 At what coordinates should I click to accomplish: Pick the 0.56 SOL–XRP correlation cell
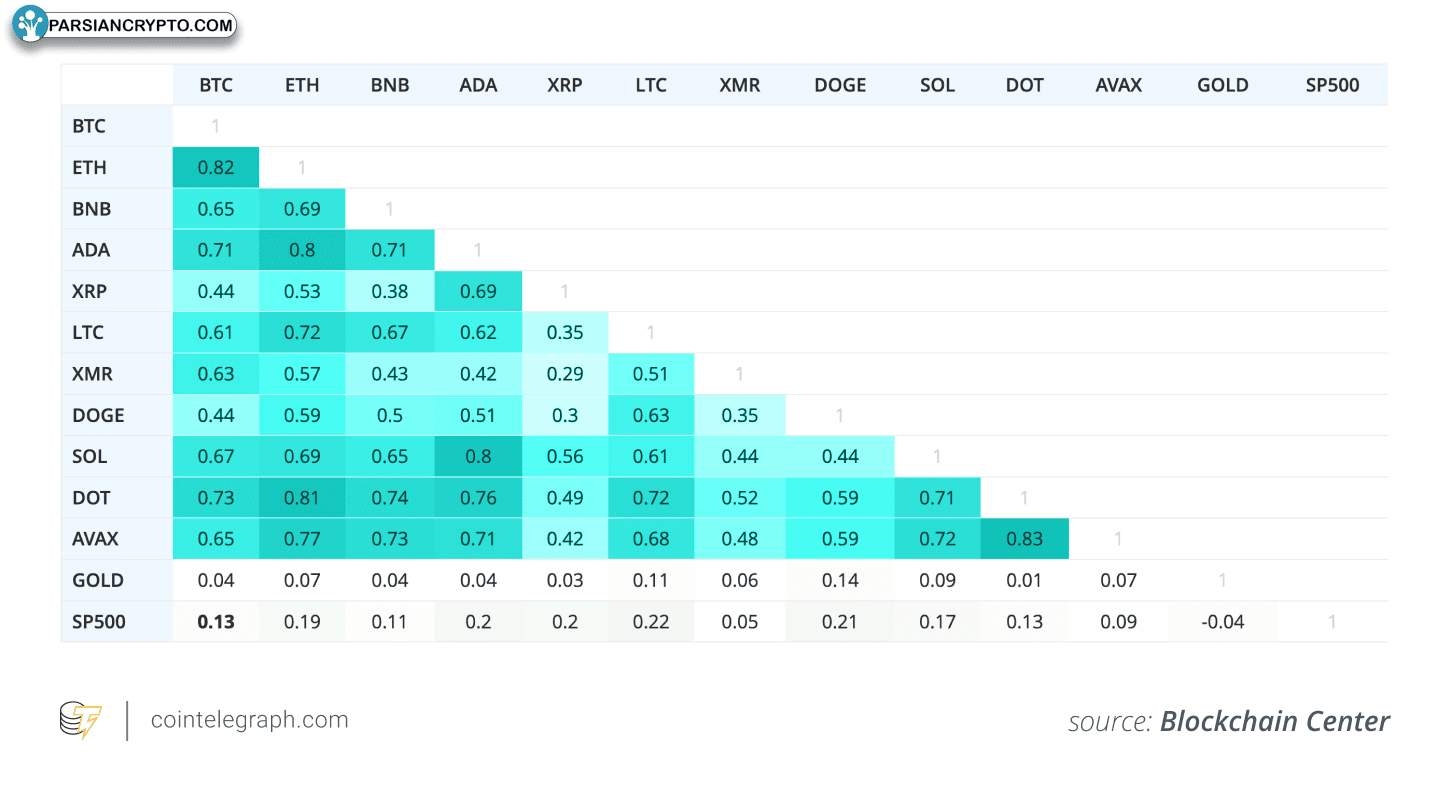pyautogui.click(x=565, y=456)
